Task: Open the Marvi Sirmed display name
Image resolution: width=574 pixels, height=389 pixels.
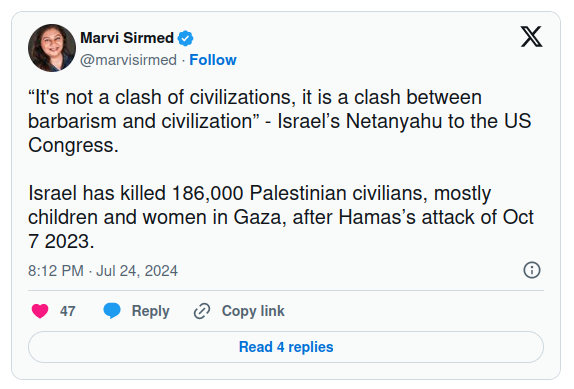Action: point(127,38)
